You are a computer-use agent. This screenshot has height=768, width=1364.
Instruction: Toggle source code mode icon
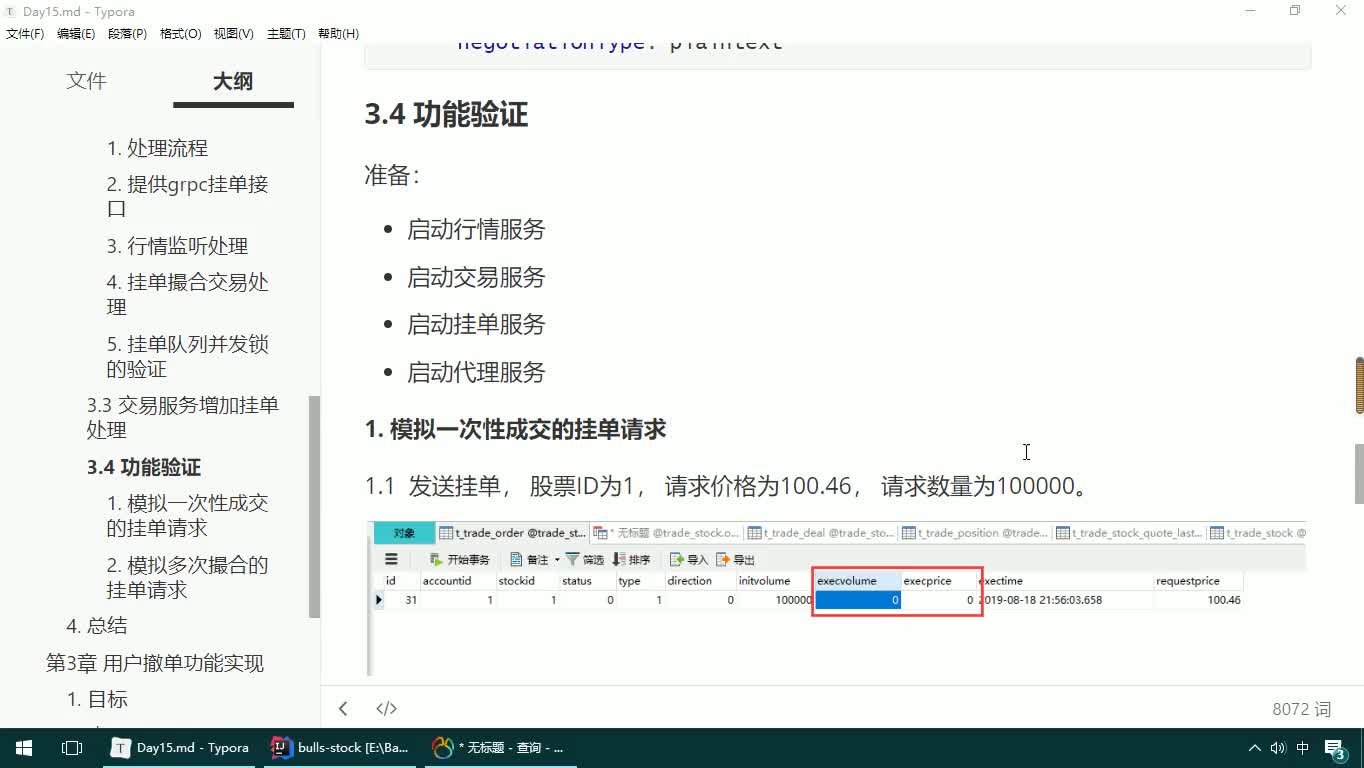386,709
